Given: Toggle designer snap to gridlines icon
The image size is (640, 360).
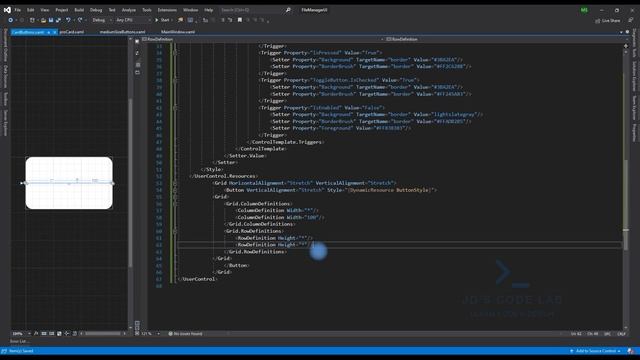Looking at the screenshot, I should pyautogui.click(x=51, y=334).
